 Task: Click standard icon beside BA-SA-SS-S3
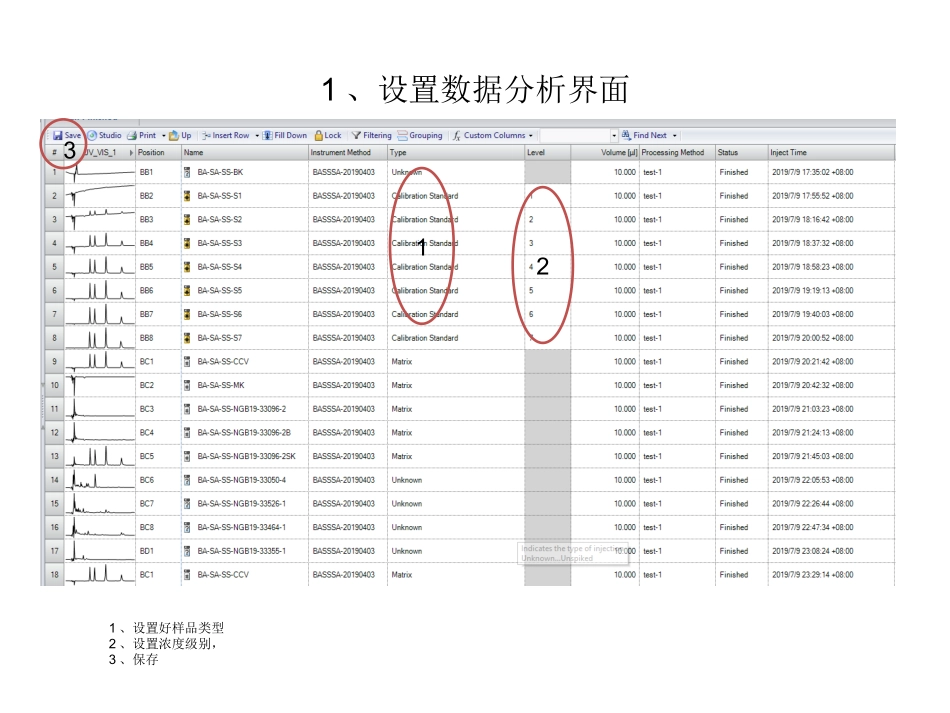[187, 244]
